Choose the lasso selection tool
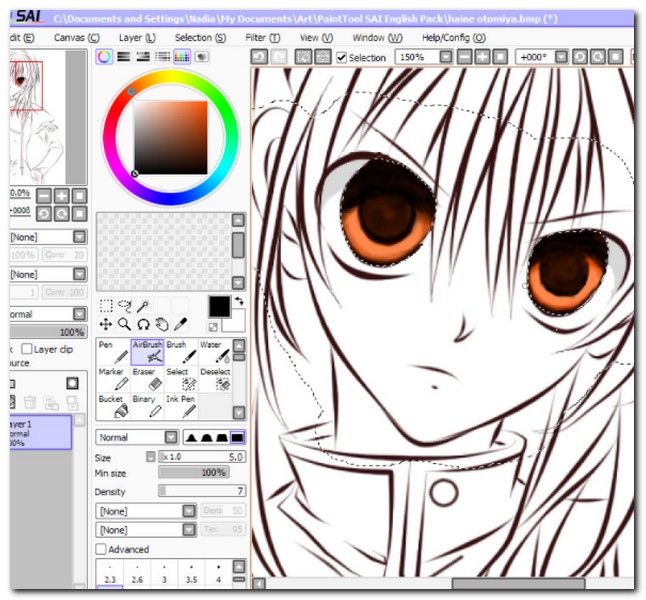This screenshot has height=600, width=646. [125, 306]
